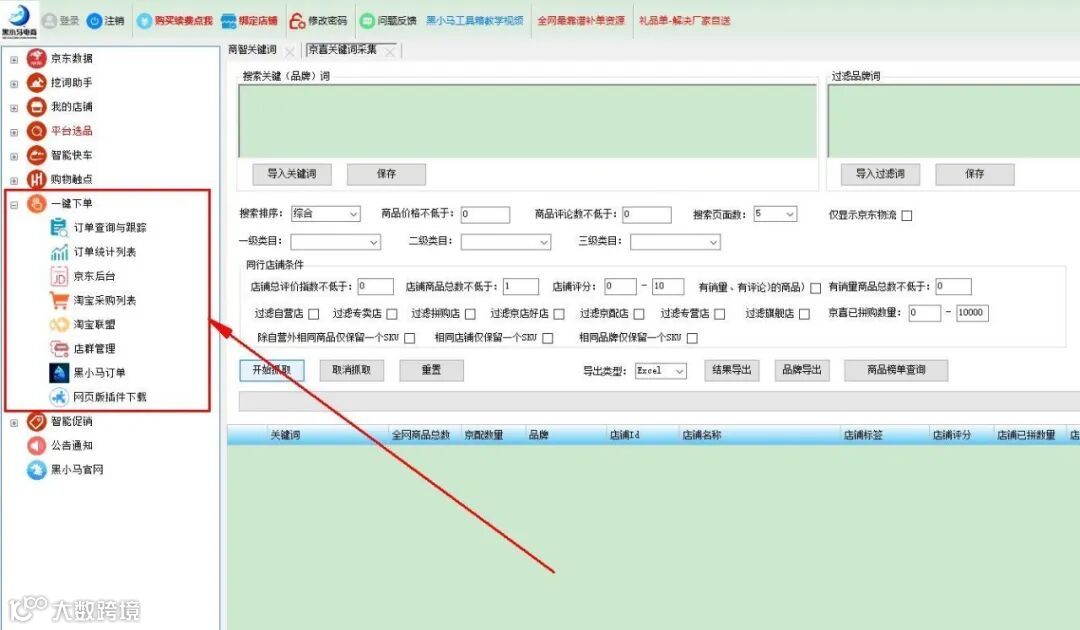Open the 智能促销 icon
This screenshot has width=1080, height=630.
tap(37, 421)
